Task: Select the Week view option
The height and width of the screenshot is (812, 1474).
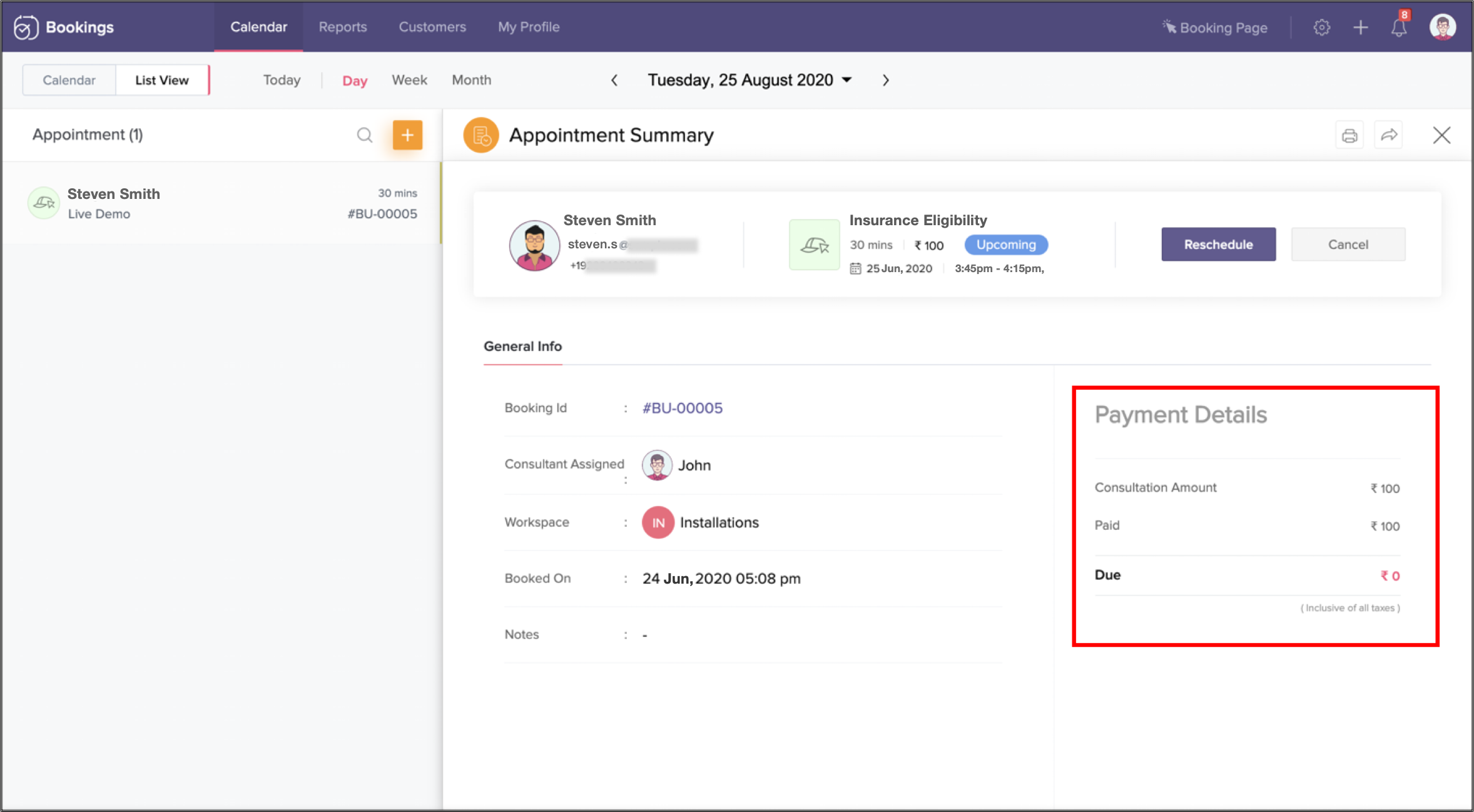Action: pos(409,80)
